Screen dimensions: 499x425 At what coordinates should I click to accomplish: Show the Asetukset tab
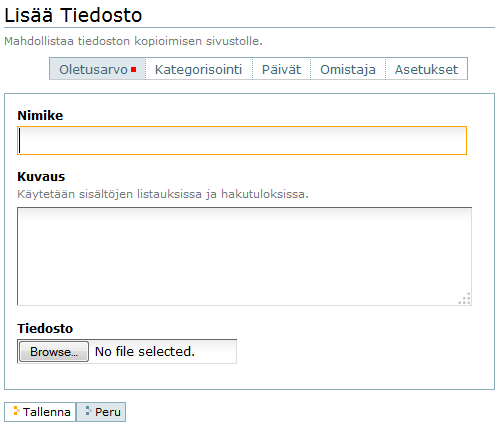click(x=426, y=69)
